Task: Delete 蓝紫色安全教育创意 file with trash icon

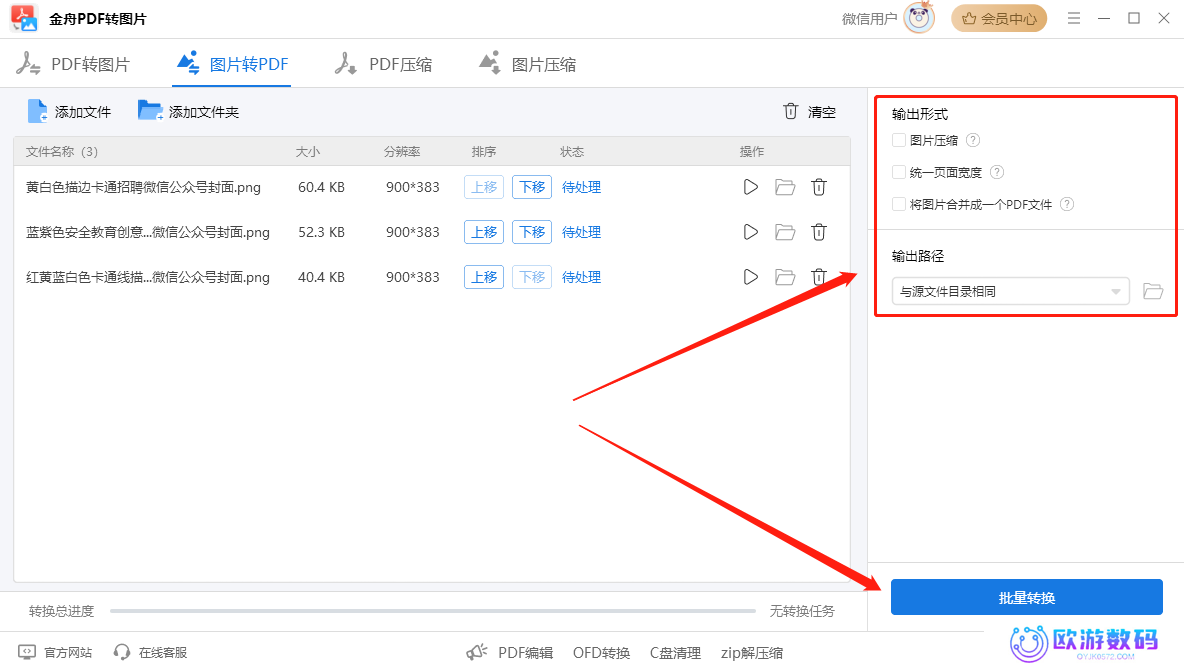Action: pyautogui.click(x=819, y=232)
